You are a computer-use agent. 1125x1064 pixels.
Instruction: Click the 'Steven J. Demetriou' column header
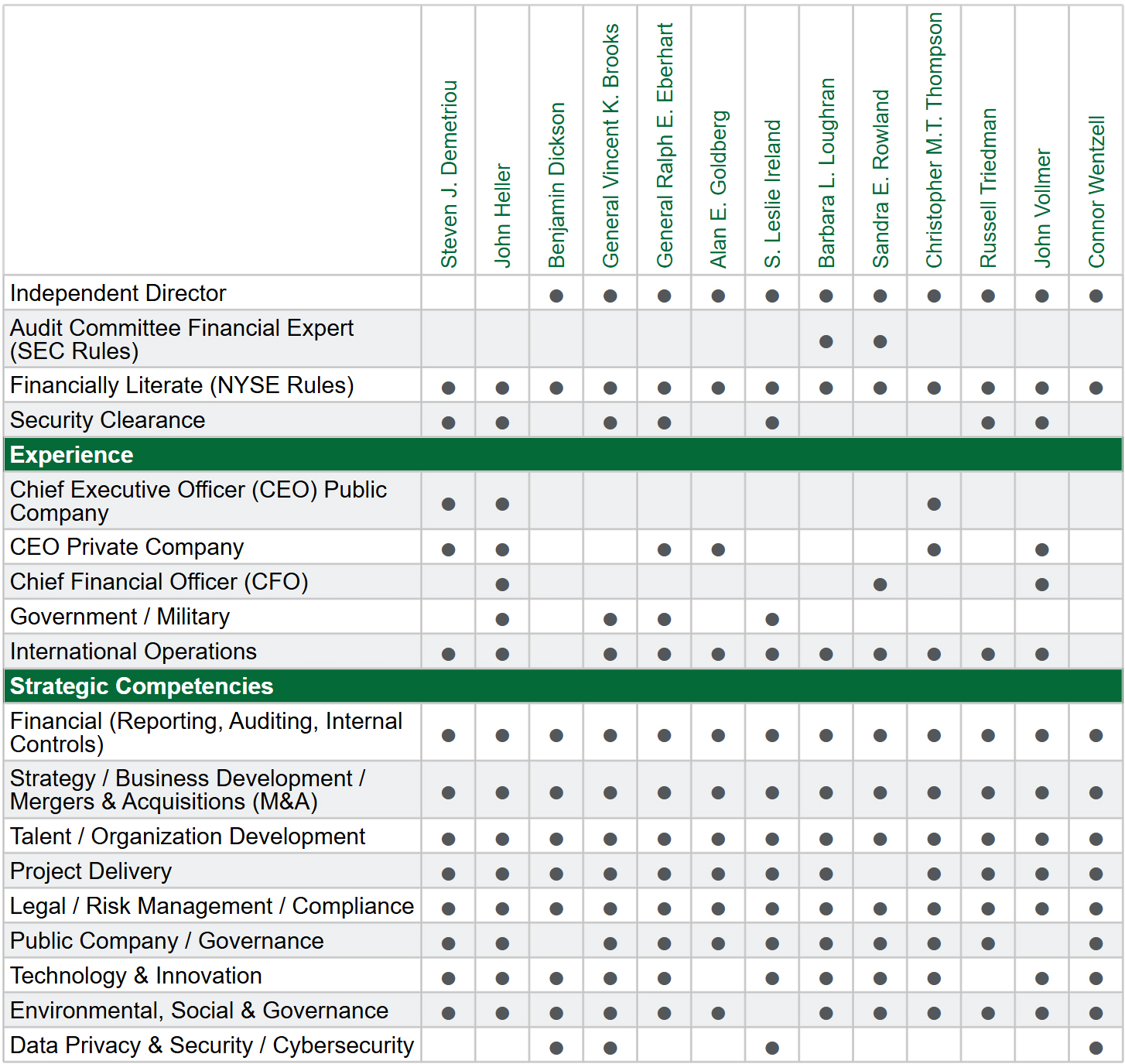[x=449, y=174]
